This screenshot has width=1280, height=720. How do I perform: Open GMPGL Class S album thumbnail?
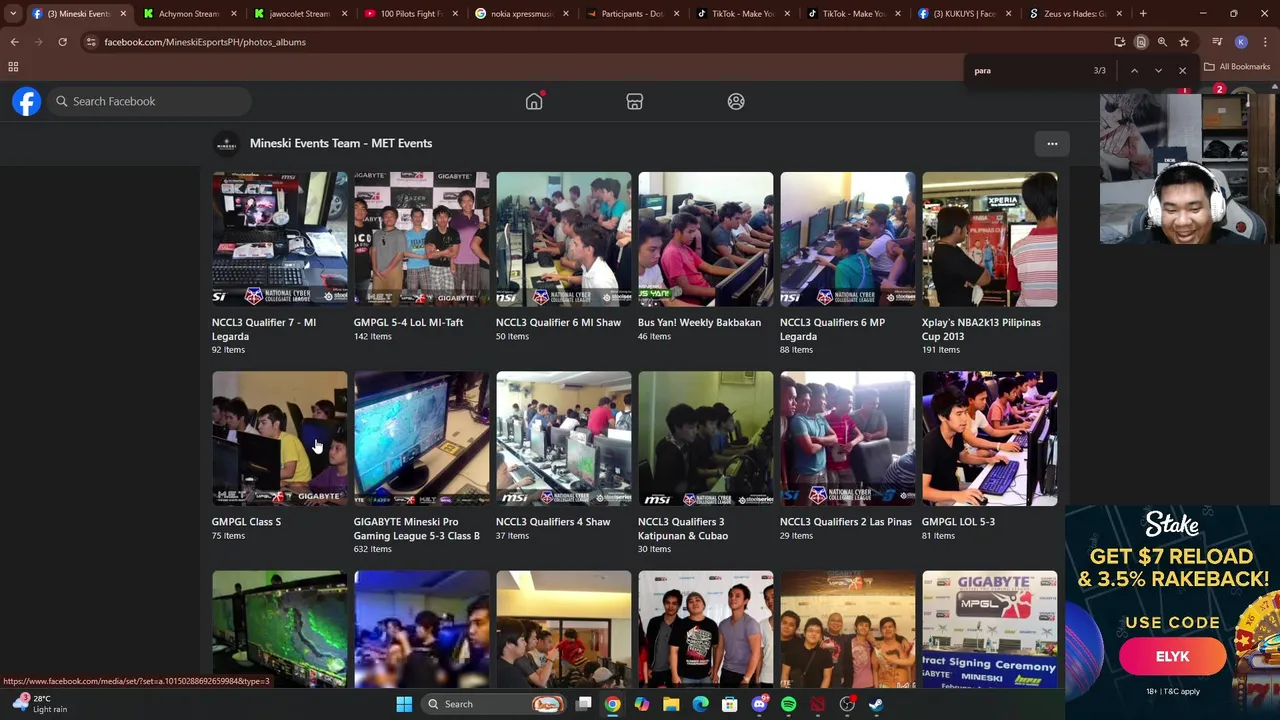tap(280, 438)
